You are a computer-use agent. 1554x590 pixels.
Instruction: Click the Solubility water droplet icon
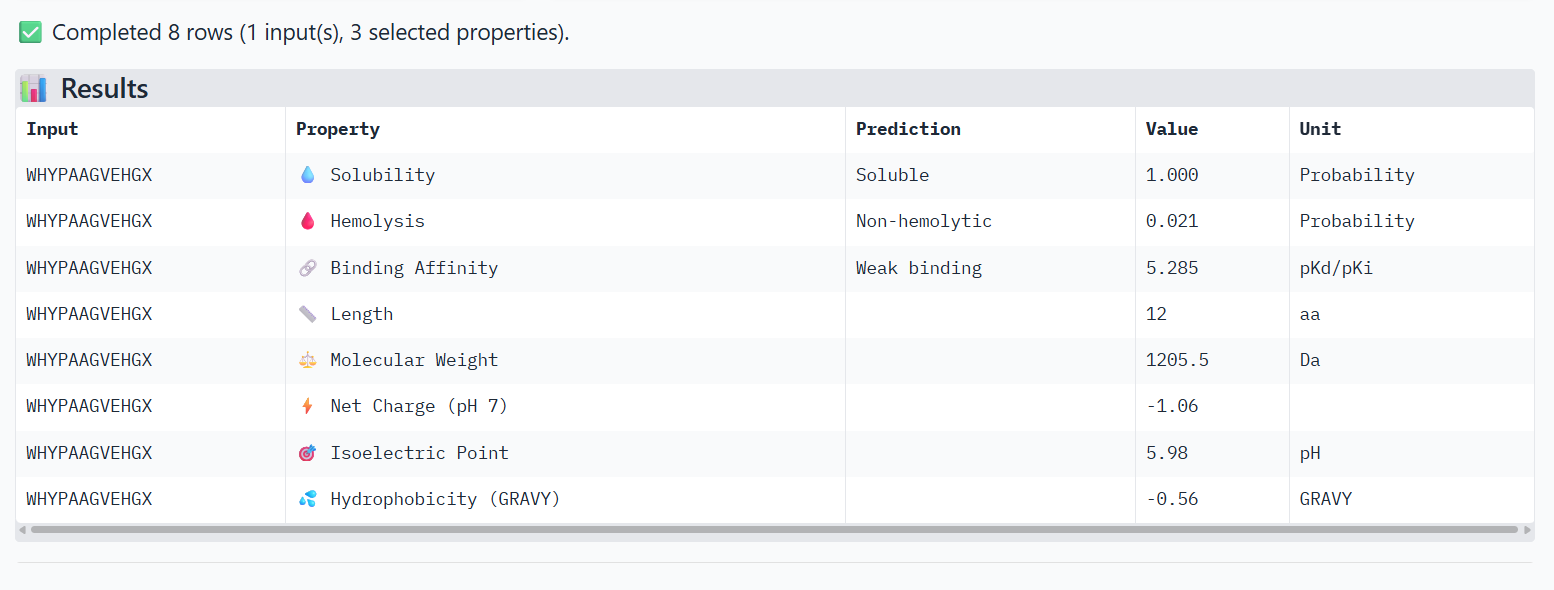pos(310,174)
